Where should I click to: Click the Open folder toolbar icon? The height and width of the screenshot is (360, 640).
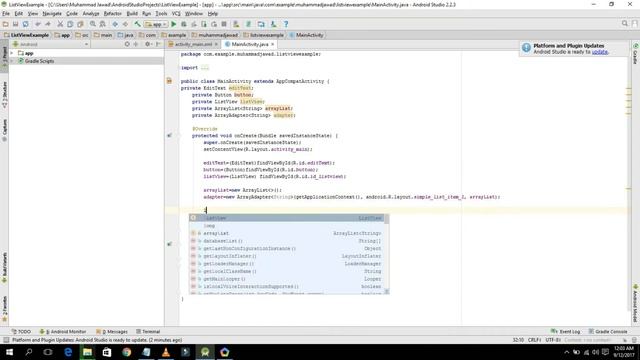coord(5,24)
